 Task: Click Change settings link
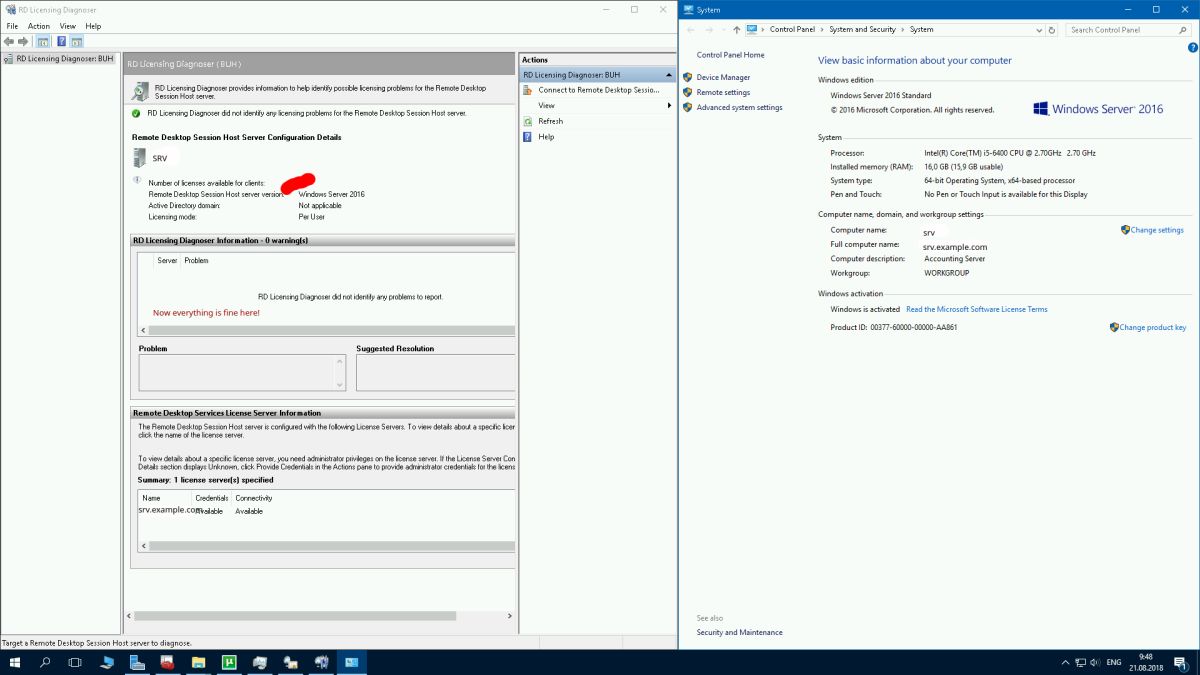(x=1157, y=230)
